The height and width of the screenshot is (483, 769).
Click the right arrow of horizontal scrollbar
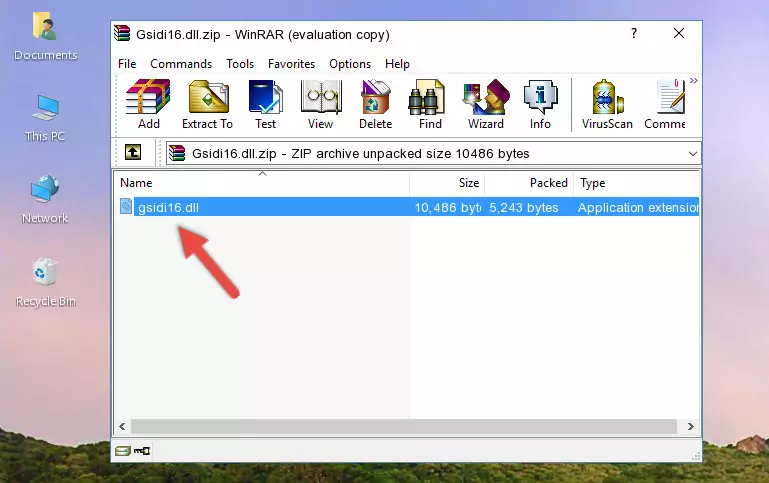691,427
